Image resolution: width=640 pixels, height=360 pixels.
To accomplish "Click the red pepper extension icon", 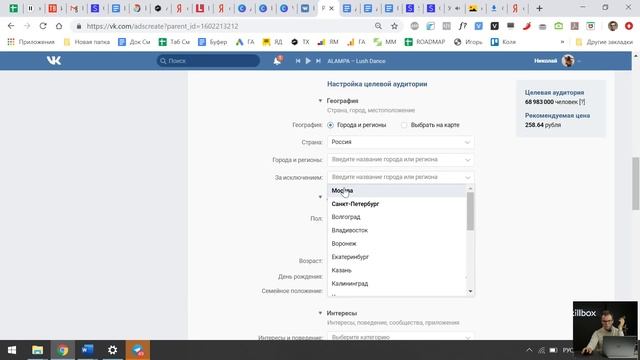I will [x=527, y=26].
